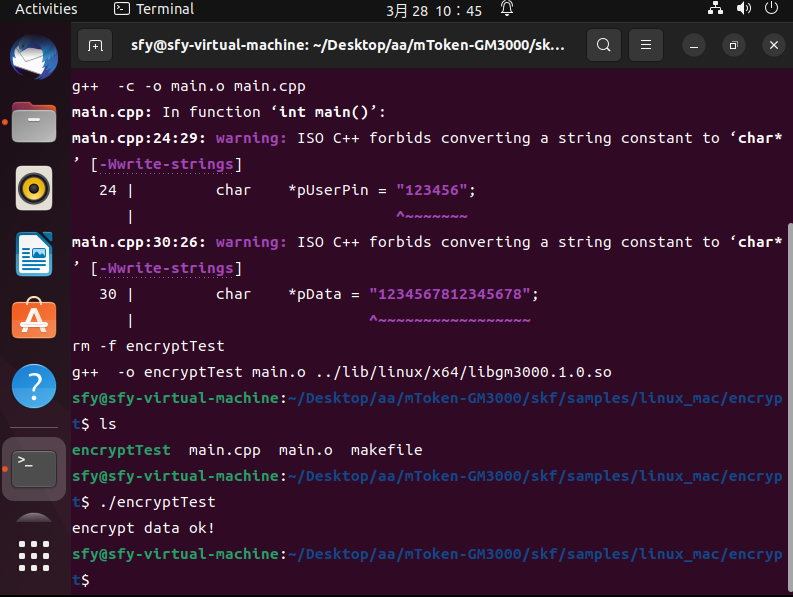The image size is (793, 597).
Task: Open the volume control indicator
Action: (x=743, y=9)
